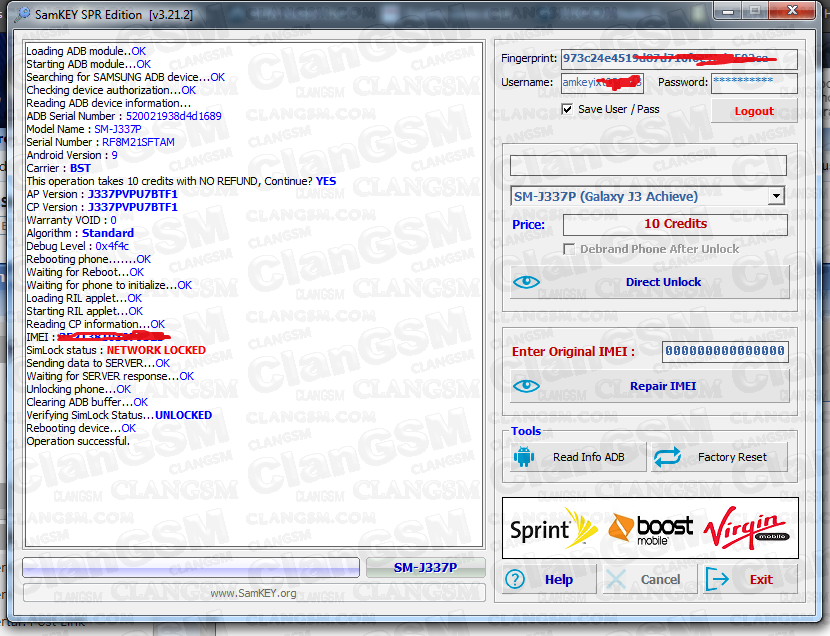Viewport: 830px width, 636px height.
Task: Toggle the Save User / Pass checkbox
Action: coord(567,110)
